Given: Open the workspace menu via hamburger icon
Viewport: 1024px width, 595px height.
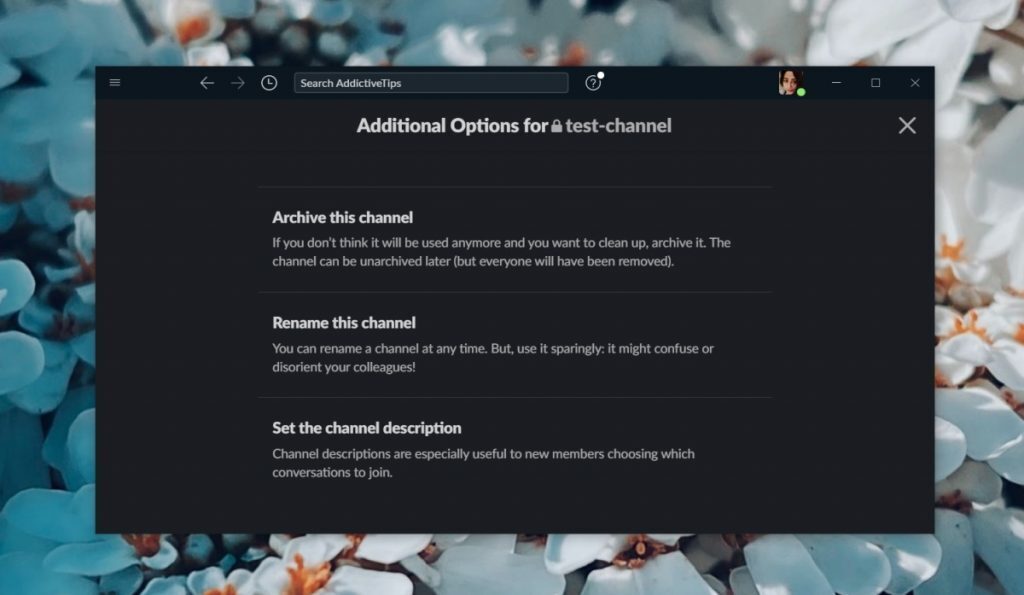Looking at the screenshot, I should tap(115, 83).
